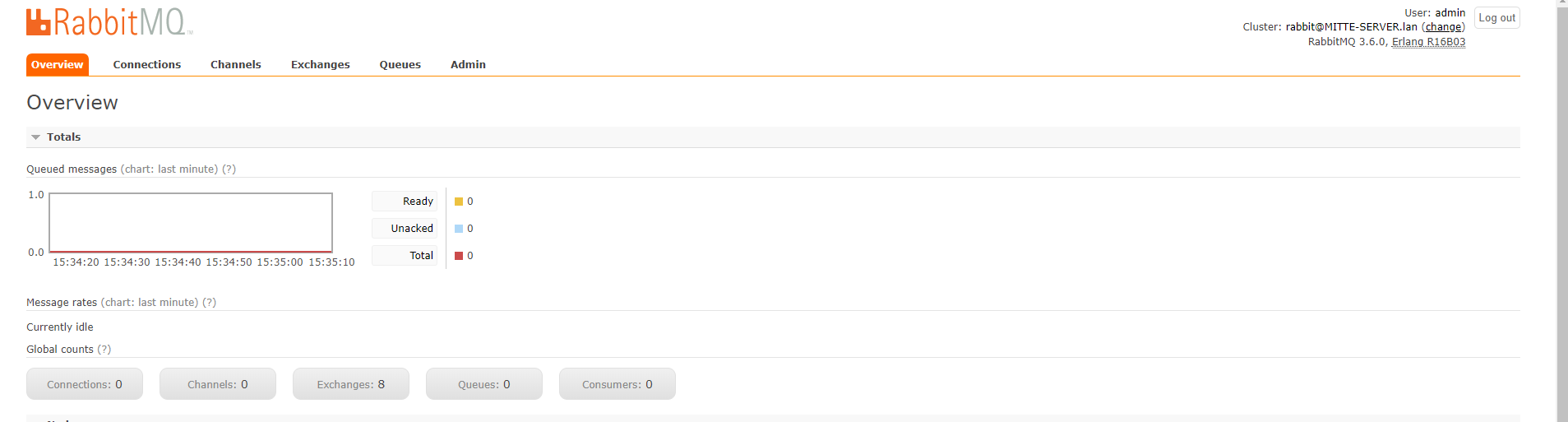Select the Overview tab
This screenshot has height=422, width=1568.
tap(57, 65)
